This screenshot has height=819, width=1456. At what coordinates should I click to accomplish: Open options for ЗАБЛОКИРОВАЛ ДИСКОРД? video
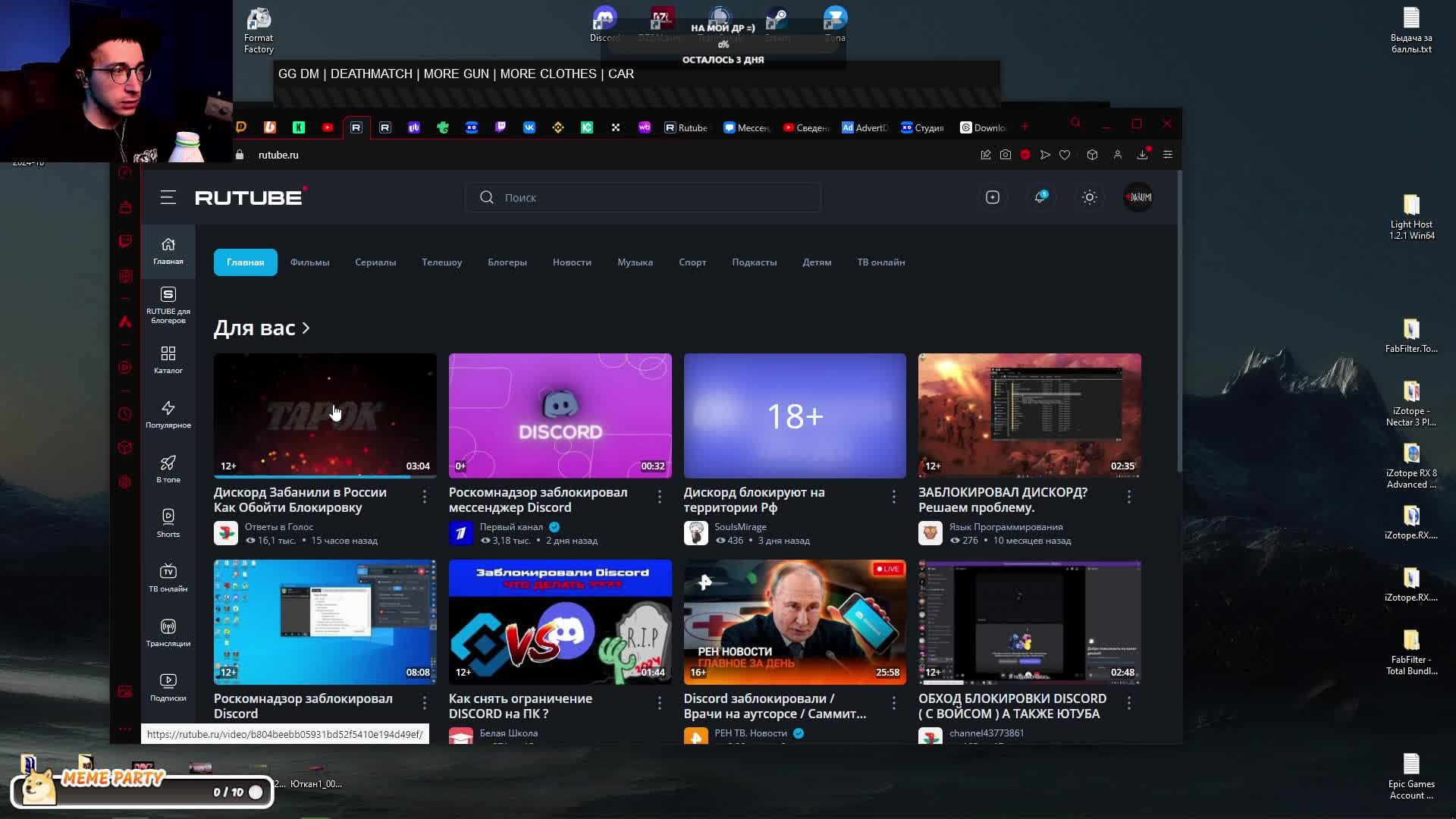pos(1129,497)
